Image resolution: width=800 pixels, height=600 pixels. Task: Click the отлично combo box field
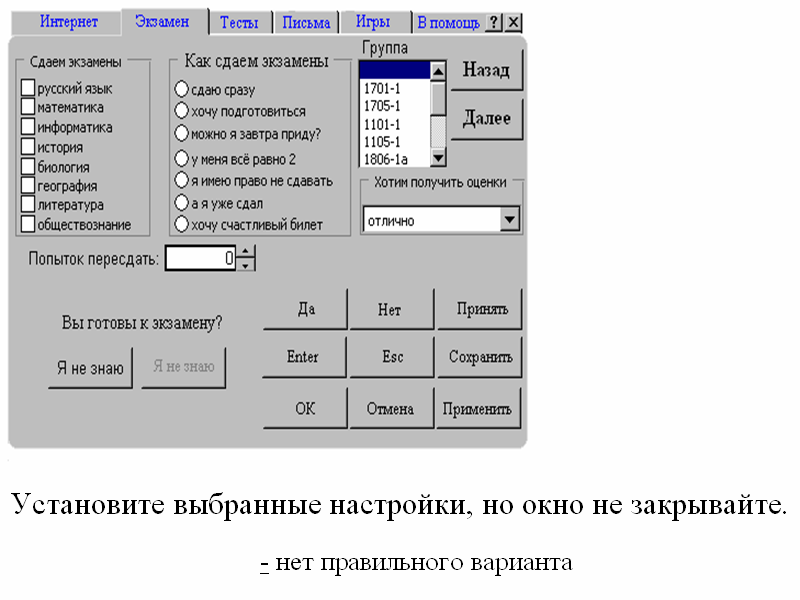441,220
